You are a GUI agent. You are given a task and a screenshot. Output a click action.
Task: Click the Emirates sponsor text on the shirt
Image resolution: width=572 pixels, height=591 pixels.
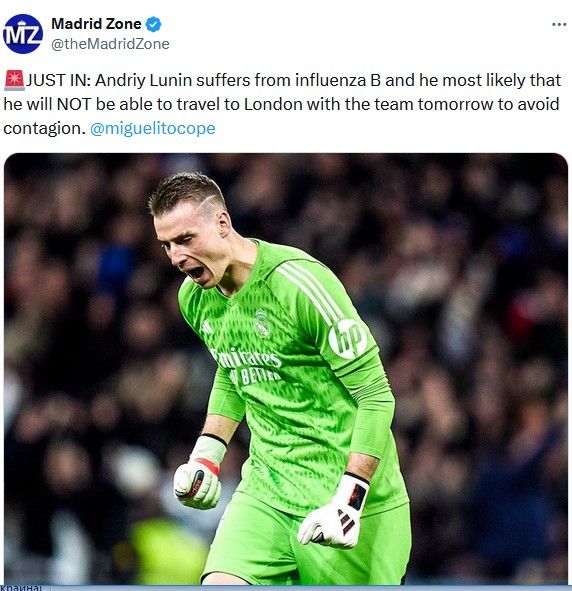[x=247, y=358]
